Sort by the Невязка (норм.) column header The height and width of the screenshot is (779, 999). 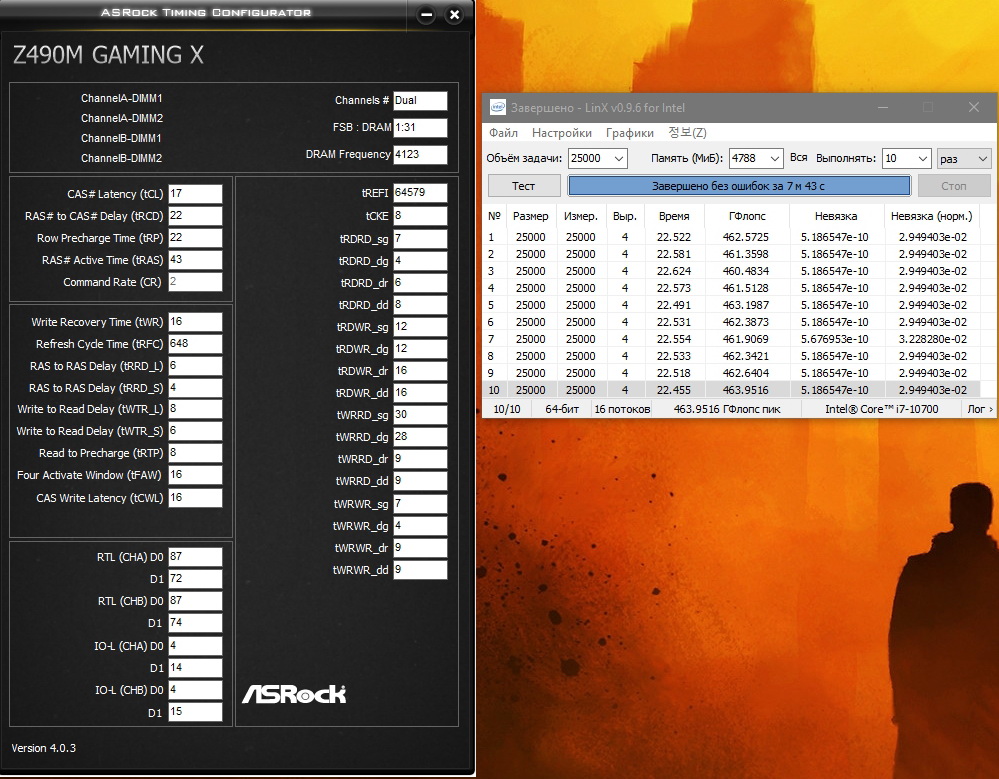[x=931, y=216]
